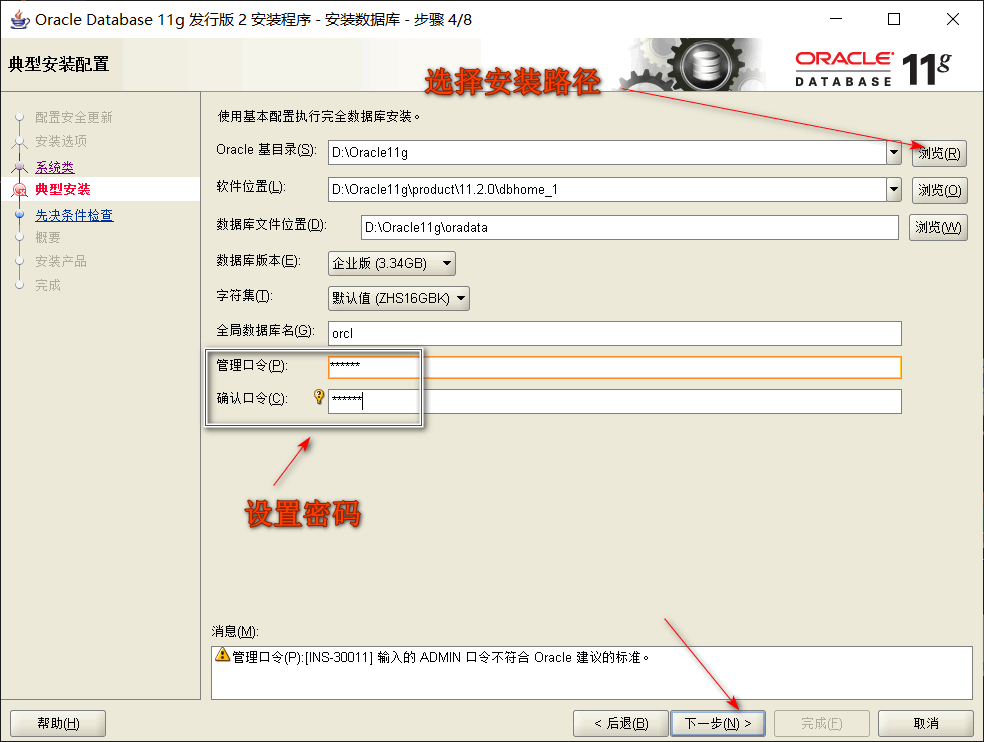This screenshot has width=984, height=742.
Task: Select 完成 step in sidebar
Action: [x=48, y=285]
